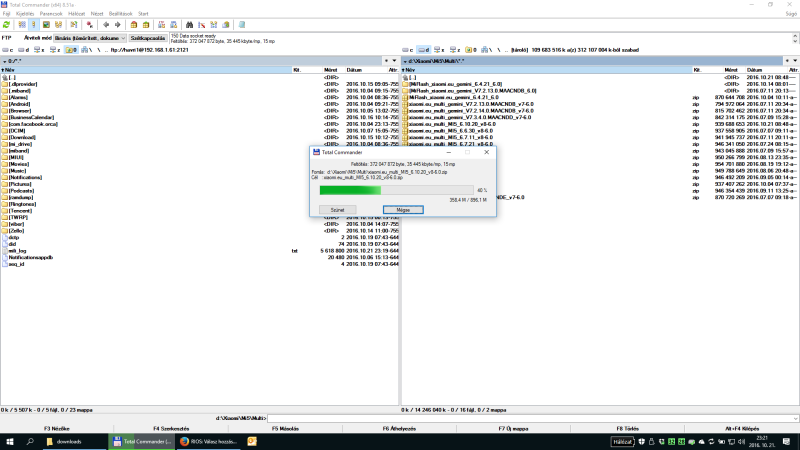
Task: Pause upload with the Szünet button
Action: tap(337, 210)
